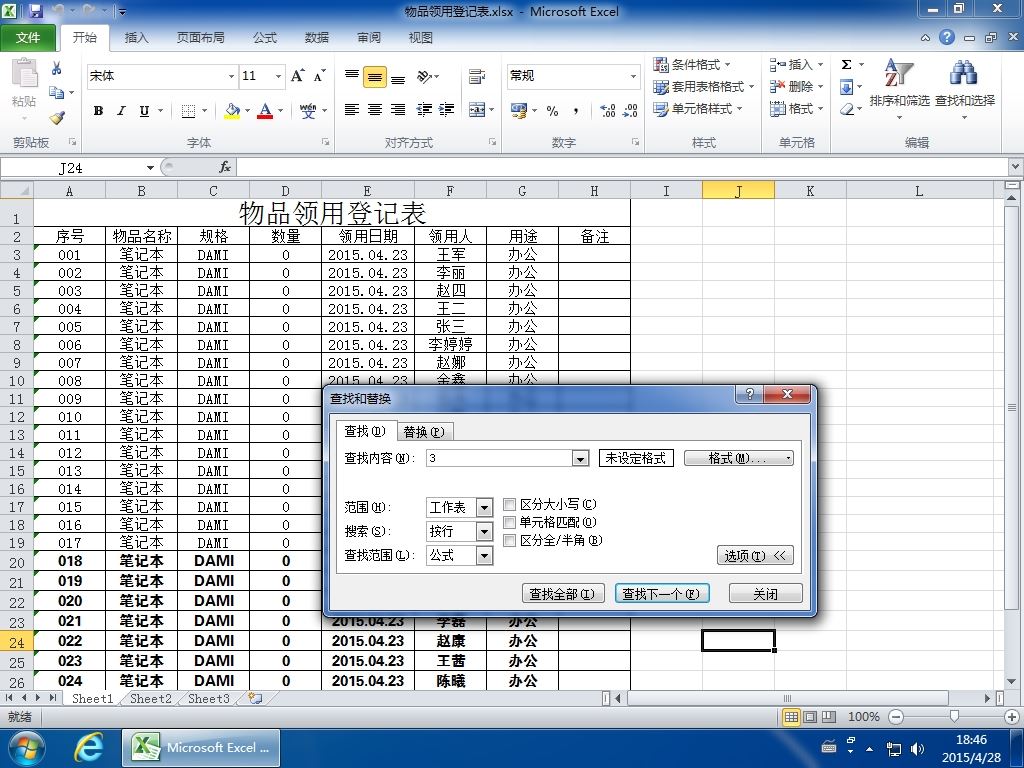
Task: Apply Comma Style number format
Action: tap(575, 111)
